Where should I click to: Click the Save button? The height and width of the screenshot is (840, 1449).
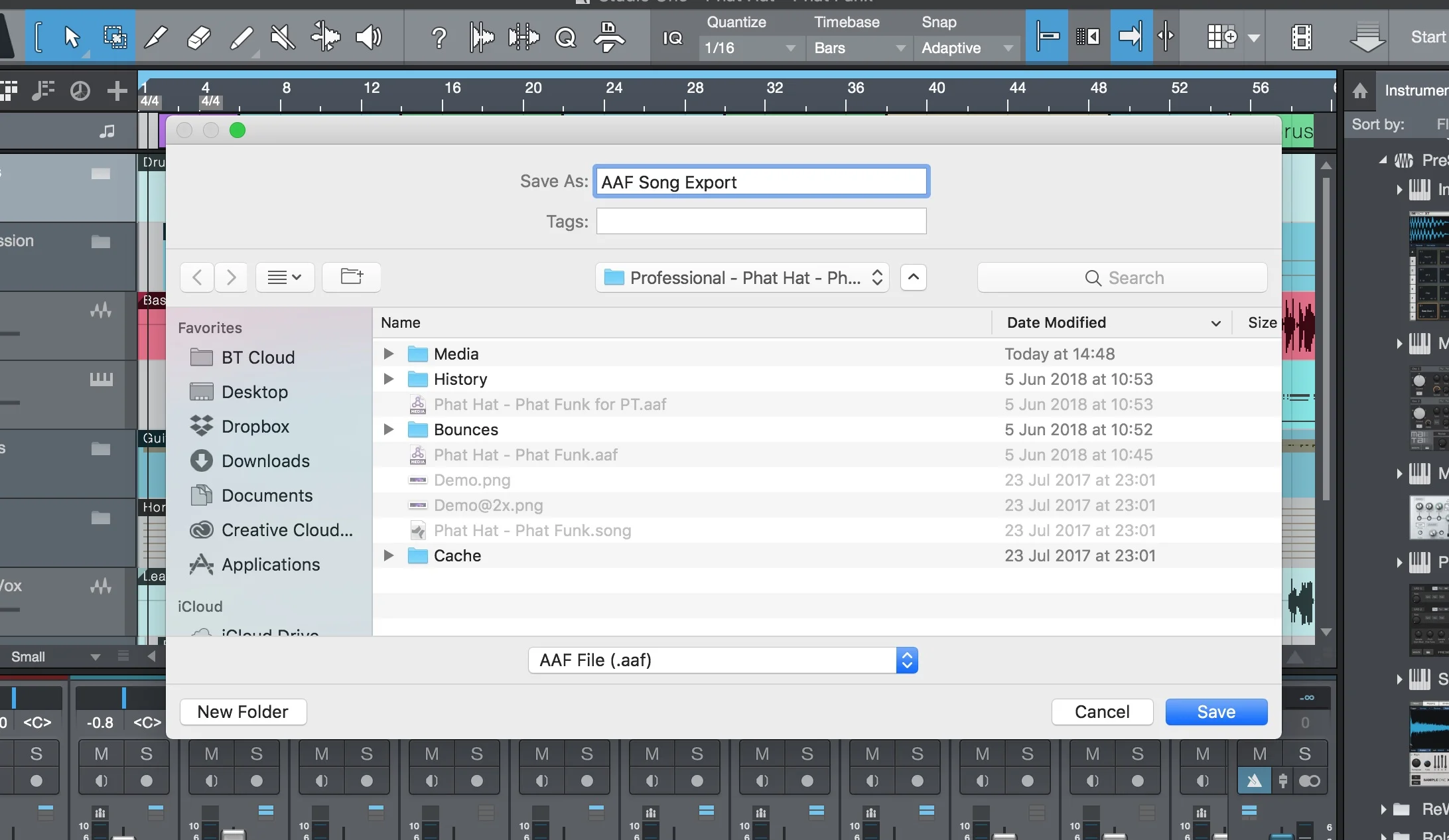[1216, 712]
